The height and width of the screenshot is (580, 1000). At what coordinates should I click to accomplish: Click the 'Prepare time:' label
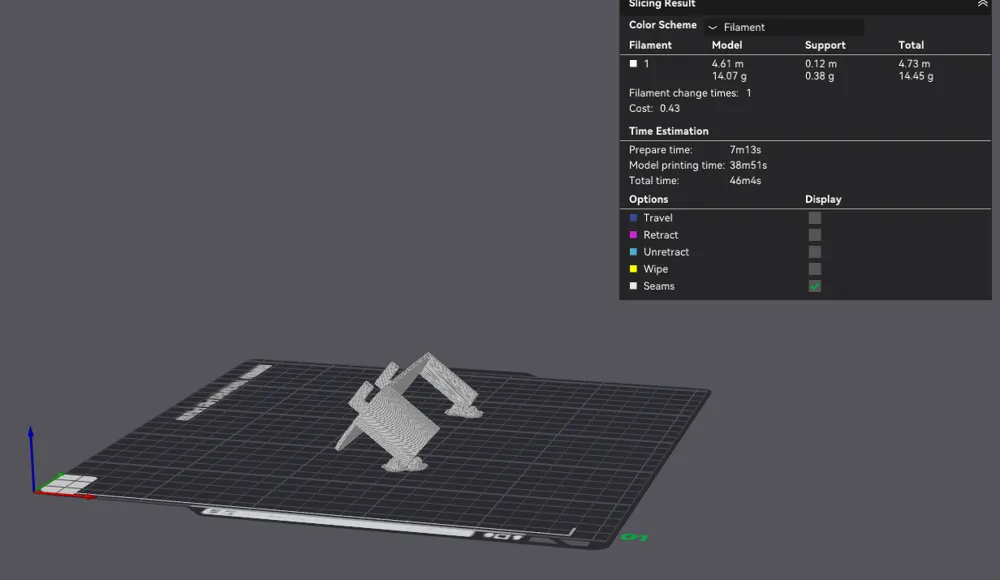pyautogui.click(x=660, y=150)
